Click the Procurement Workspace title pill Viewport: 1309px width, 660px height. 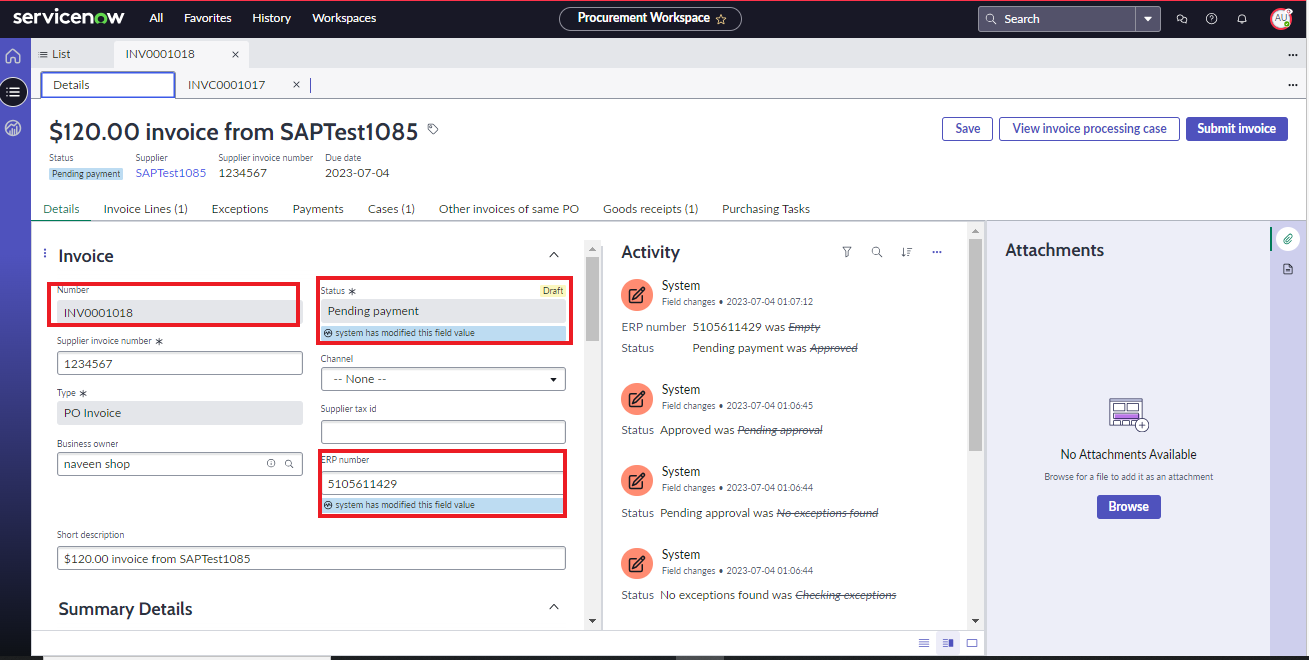point(650,18)
